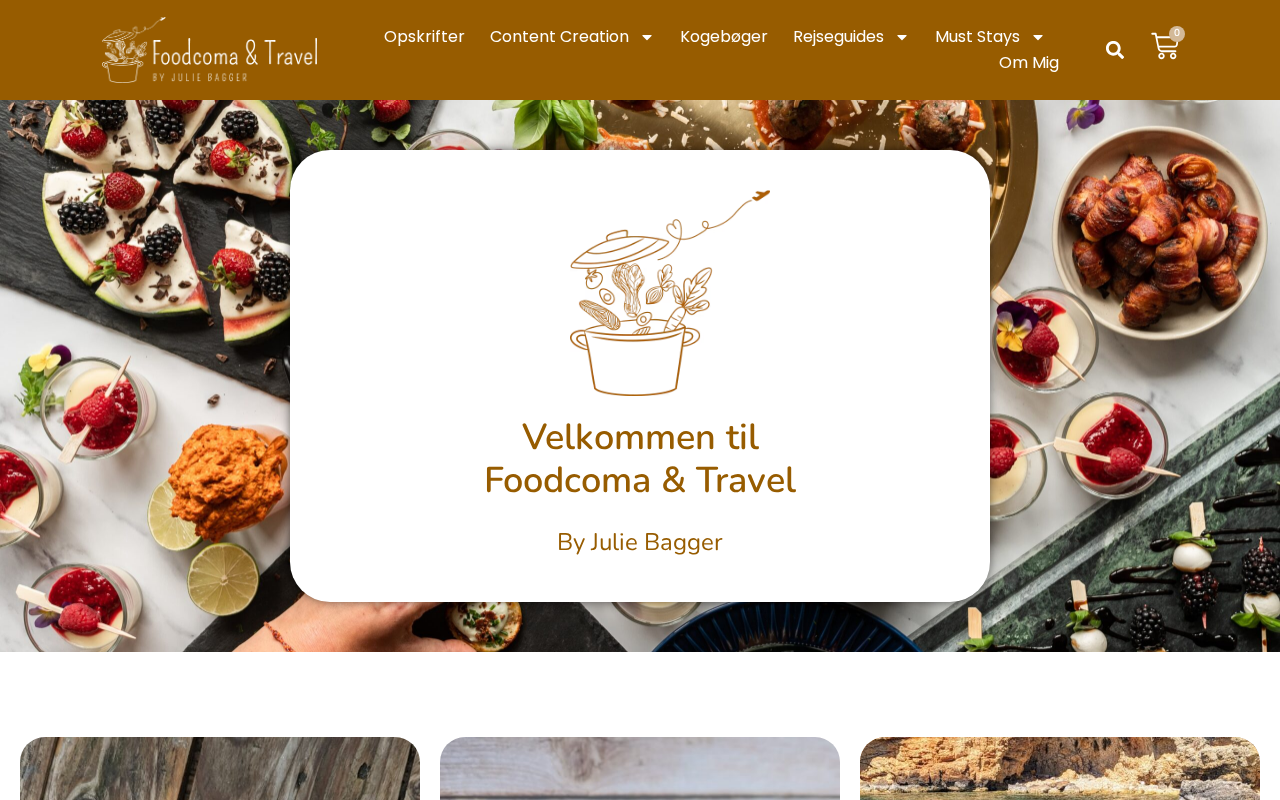Open the Must Stays menu link
The height and width of the screenshot is (800, 1280).
pos(977,37)
